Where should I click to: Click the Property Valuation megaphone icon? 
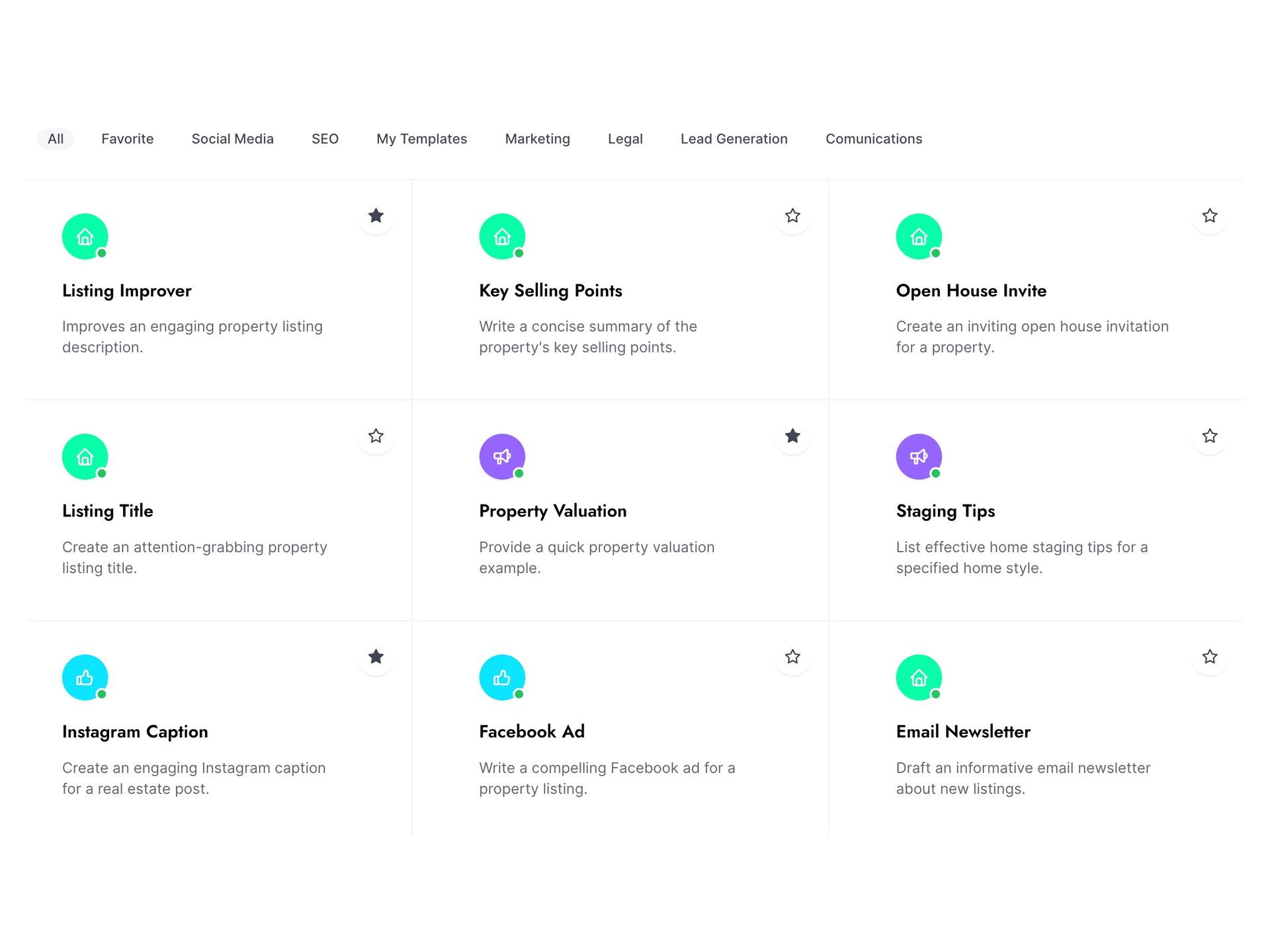tap(502, 456)
